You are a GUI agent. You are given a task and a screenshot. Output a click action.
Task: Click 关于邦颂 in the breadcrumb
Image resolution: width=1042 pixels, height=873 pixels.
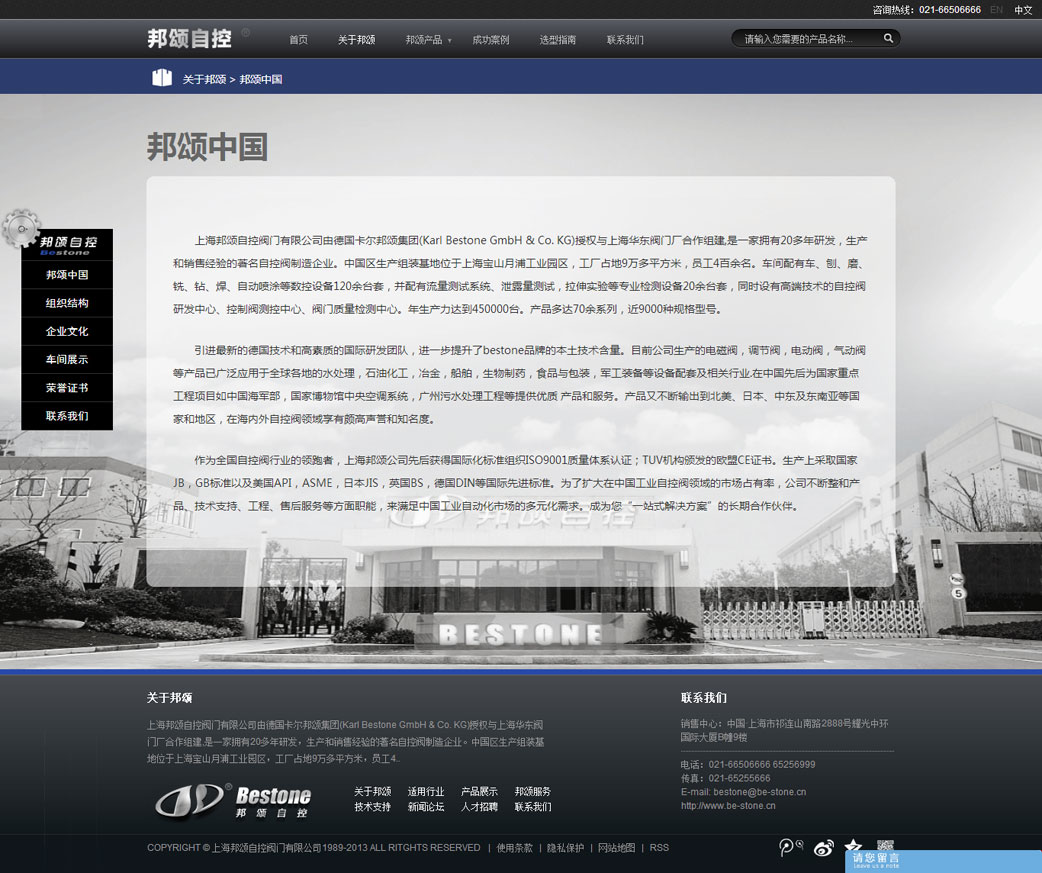point(204,79)
